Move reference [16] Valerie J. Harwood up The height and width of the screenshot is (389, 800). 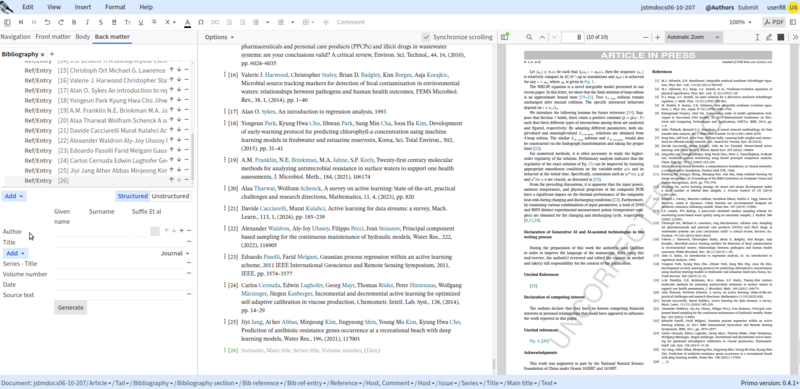pyautogui.click(x=172, y=80)
